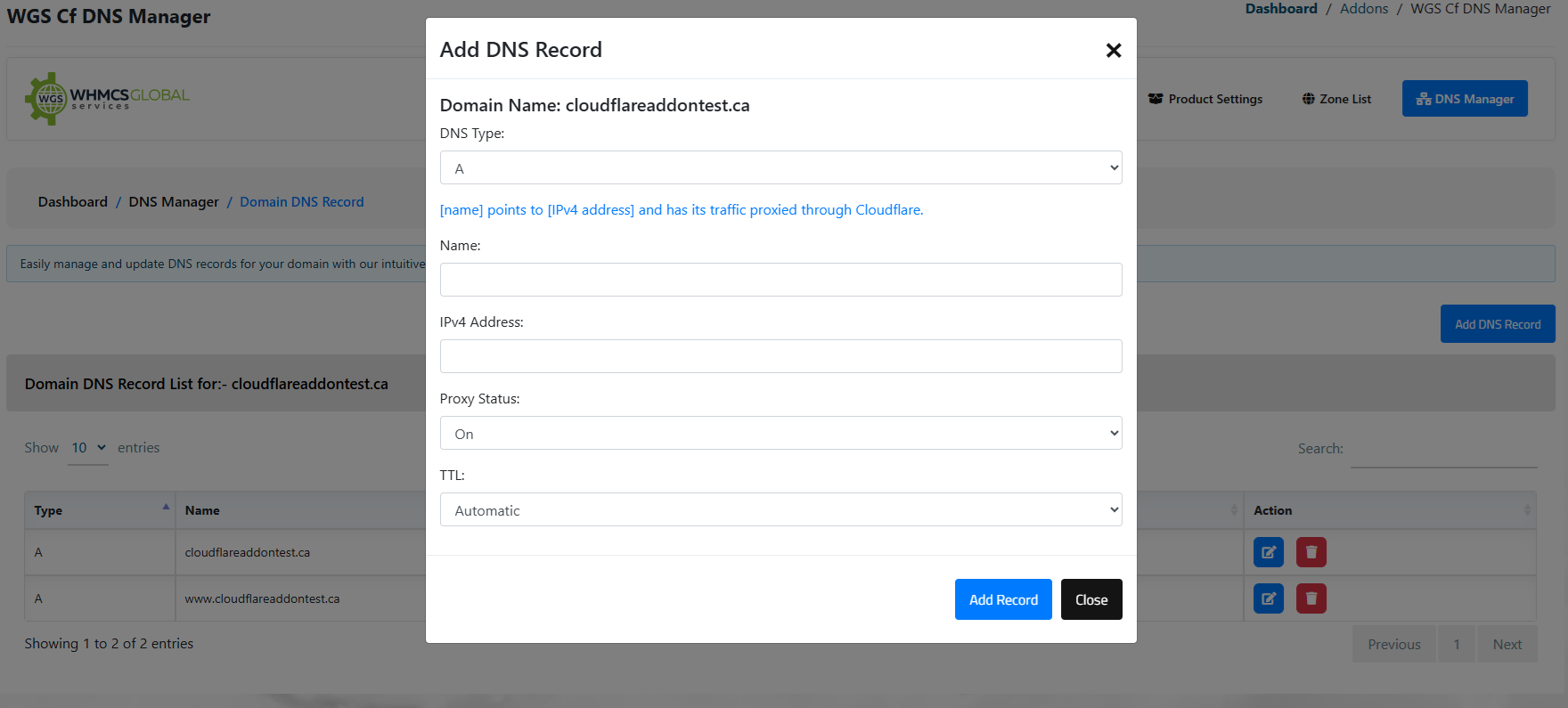Screen dimensions: 1568x708
Task: Open the Product Settings tab
Action: click(x=1205, y=99)
